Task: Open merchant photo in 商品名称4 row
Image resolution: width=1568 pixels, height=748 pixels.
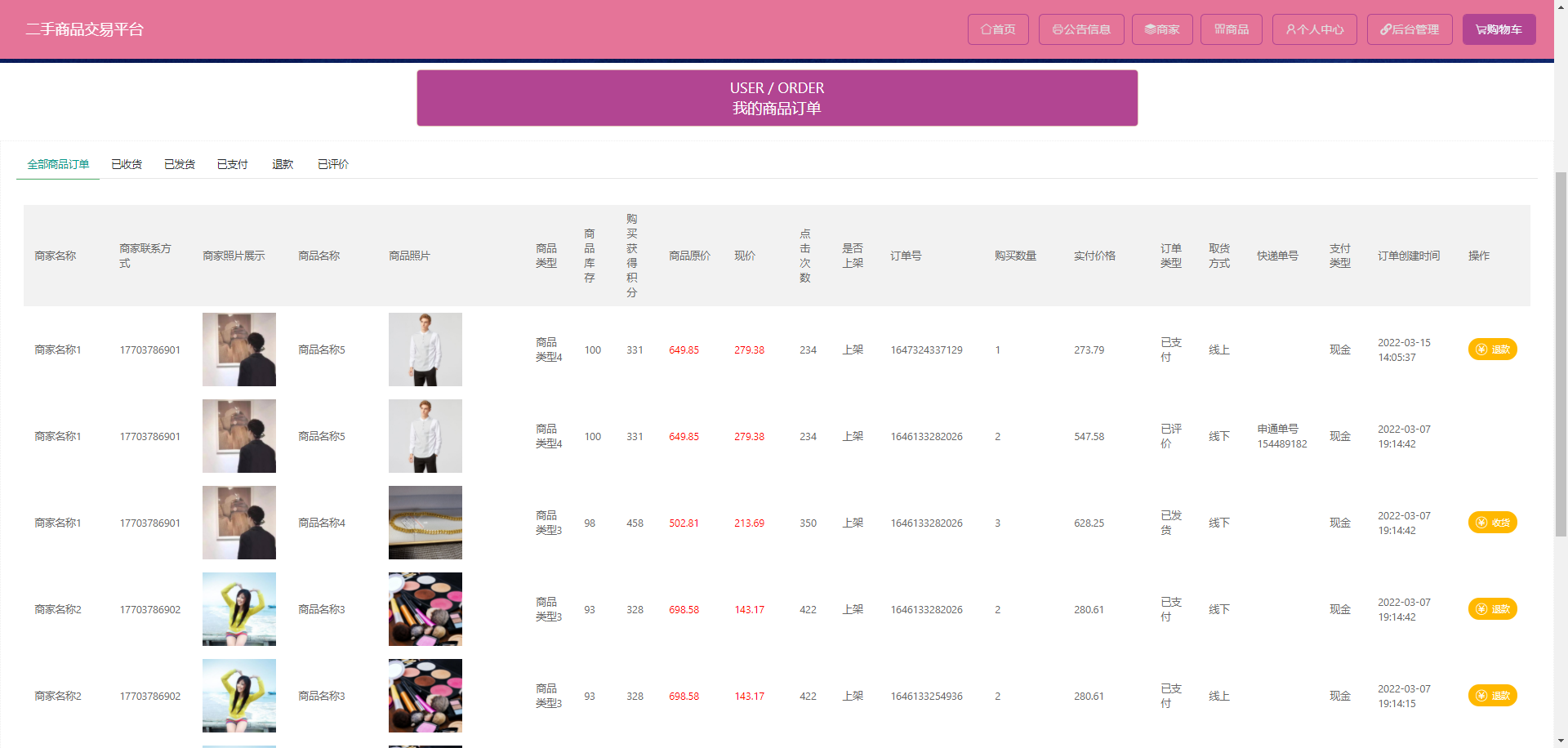Action: point(239,523)
